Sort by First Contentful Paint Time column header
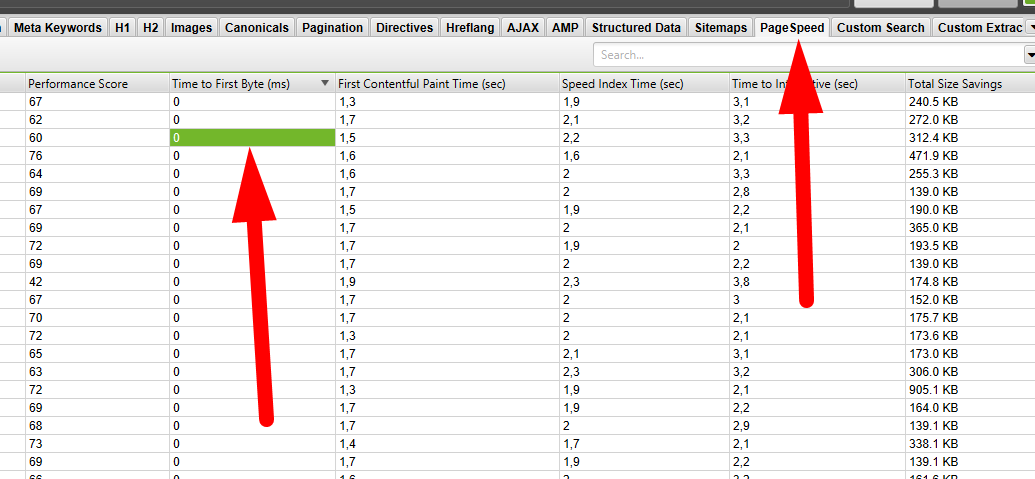Viewport: 1035px width, 479px height. [447, 84]
